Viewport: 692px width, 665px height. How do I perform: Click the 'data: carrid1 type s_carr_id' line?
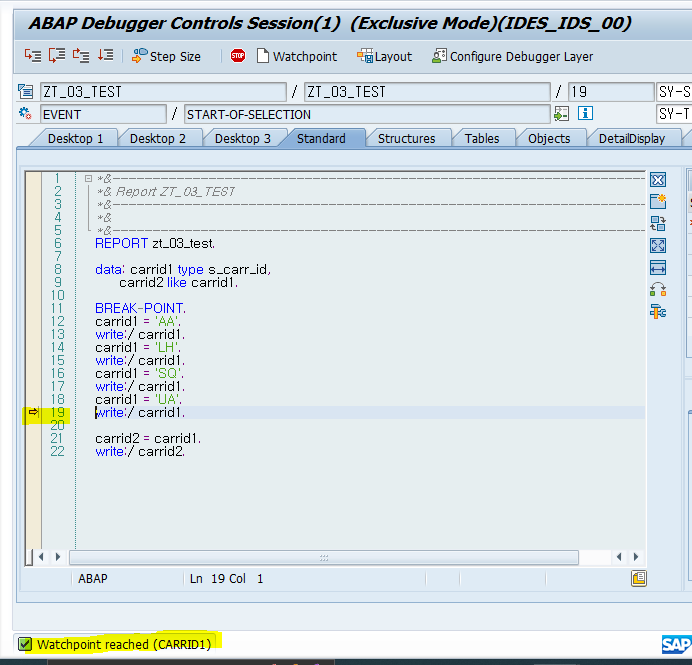click(x=183, y=269)
